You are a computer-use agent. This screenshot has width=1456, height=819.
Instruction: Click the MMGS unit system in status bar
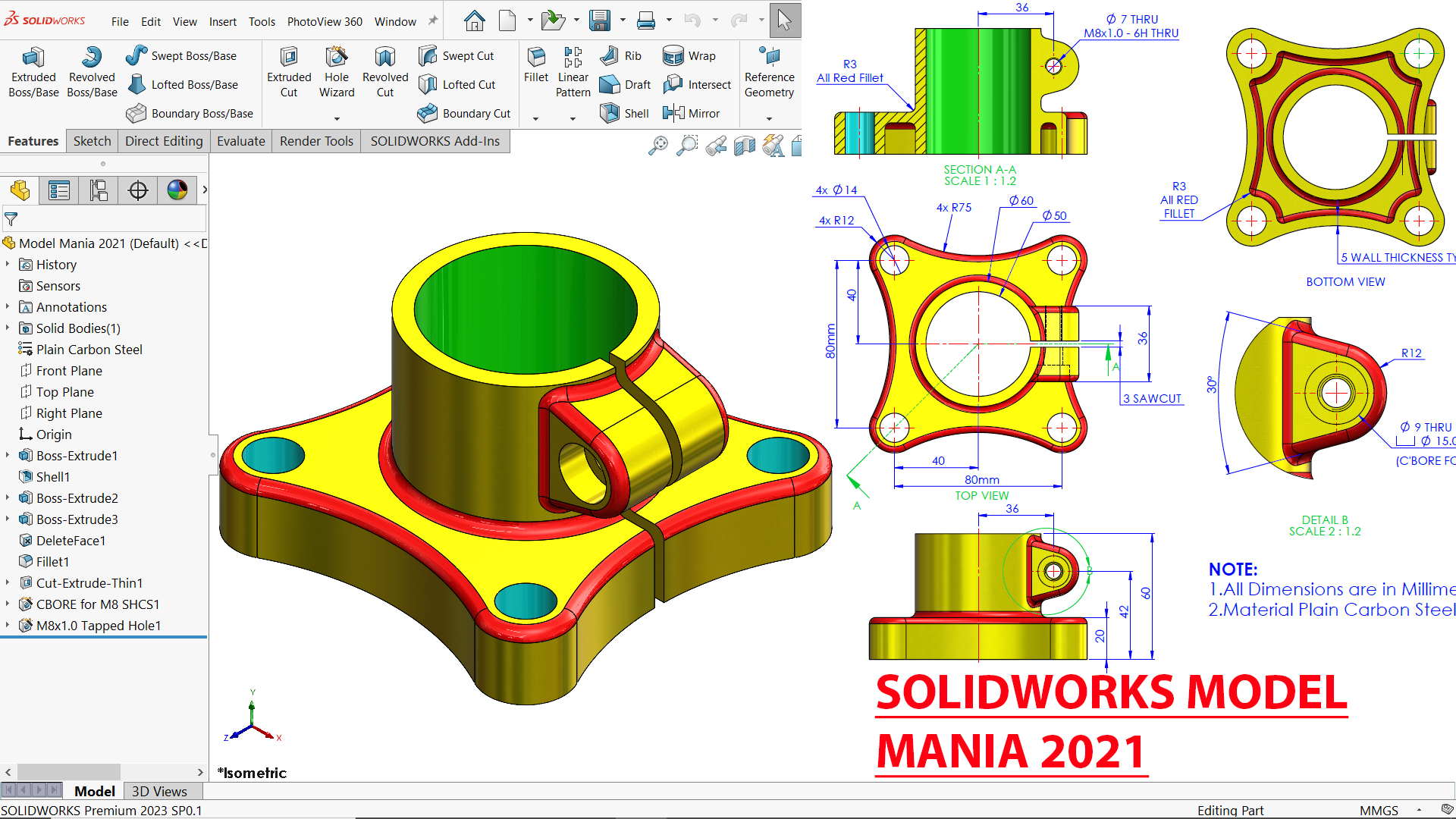1379,810
